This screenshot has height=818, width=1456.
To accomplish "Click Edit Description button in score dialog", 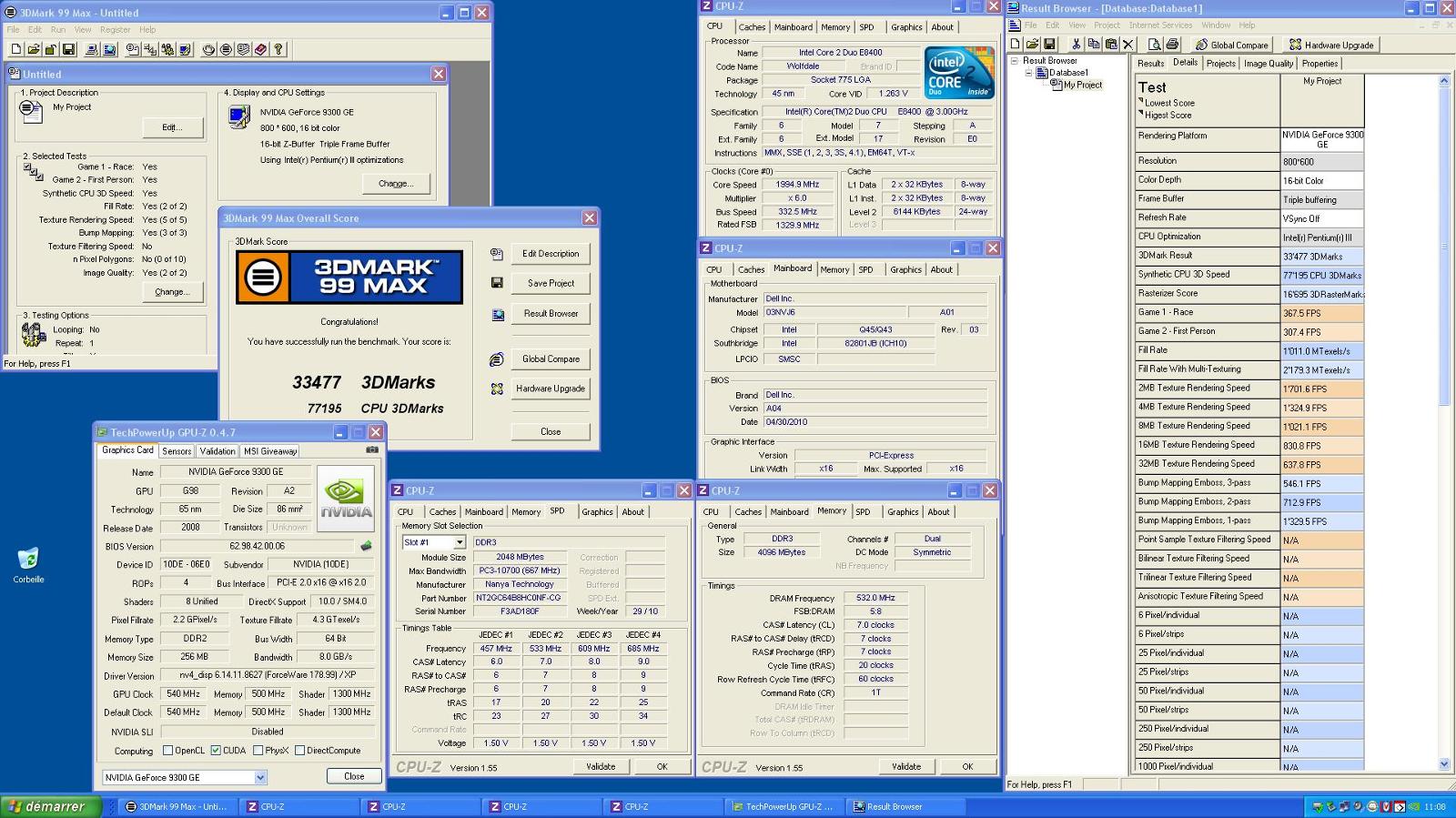I will tap(551, 254).
